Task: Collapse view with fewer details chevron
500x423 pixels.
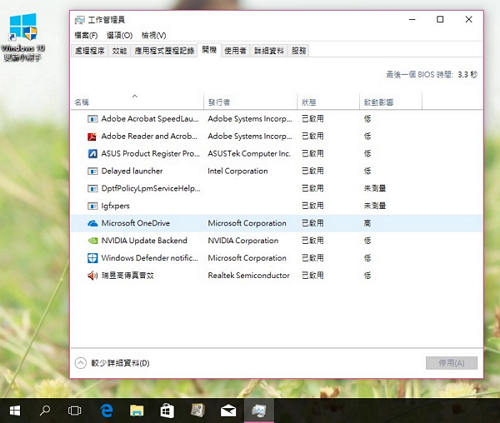Action: point(80,363)
